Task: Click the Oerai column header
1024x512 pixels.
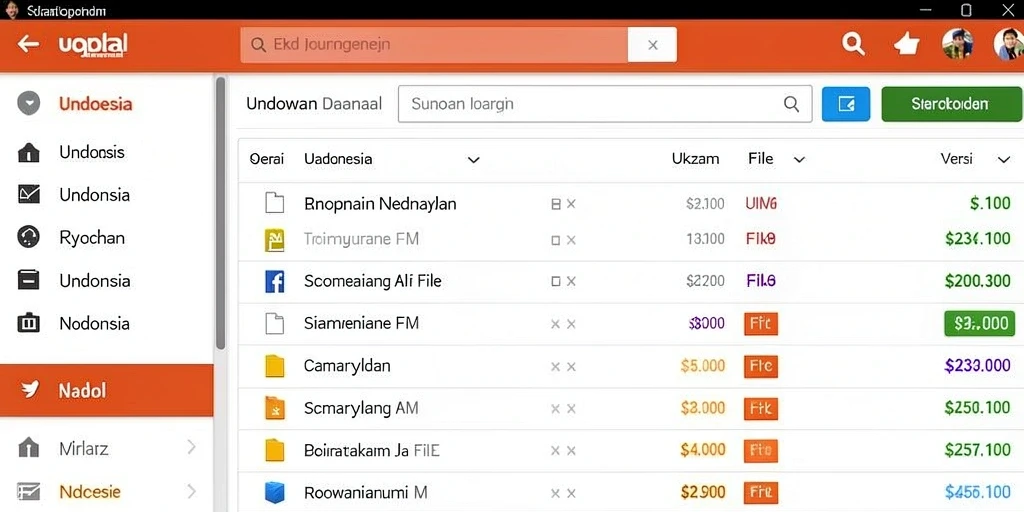Action: pos(266,159)
